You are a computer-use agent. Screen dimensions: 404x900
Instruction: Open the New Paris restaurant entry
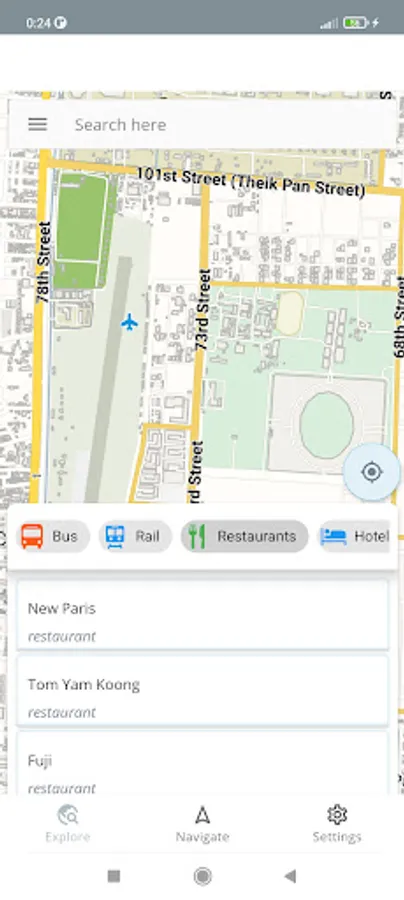[x=203, y=615]
